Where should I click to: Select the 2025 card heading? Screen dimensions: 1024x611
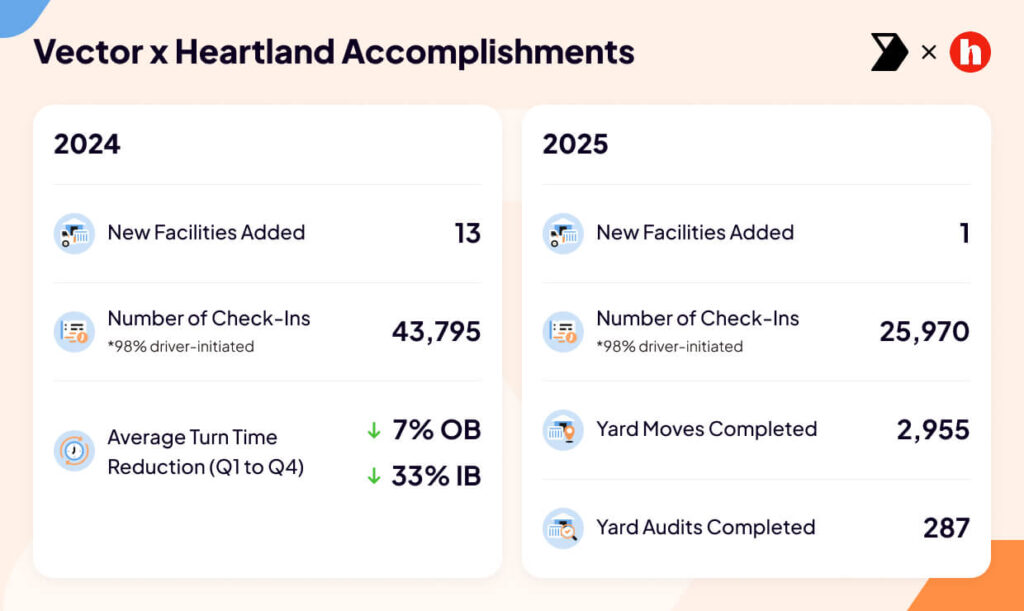pos(575,144)
